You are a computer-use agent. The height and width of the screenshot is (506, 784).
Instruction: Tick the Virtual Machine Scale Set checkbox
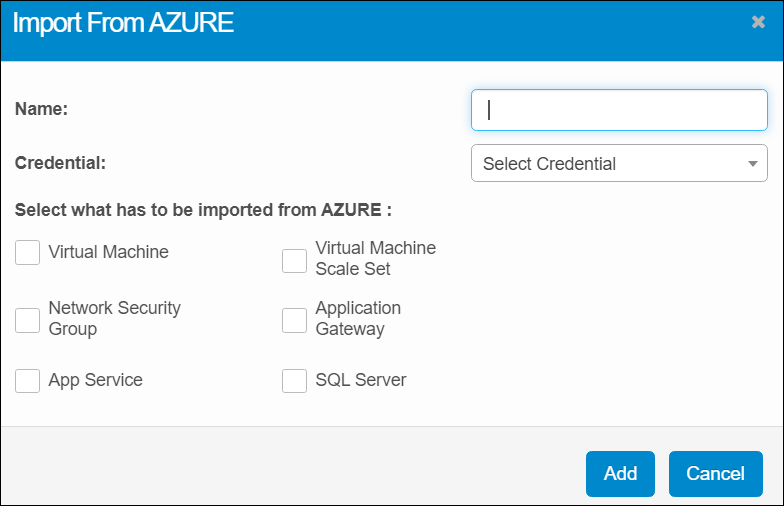pyautogui.click(x=294, y=260)
